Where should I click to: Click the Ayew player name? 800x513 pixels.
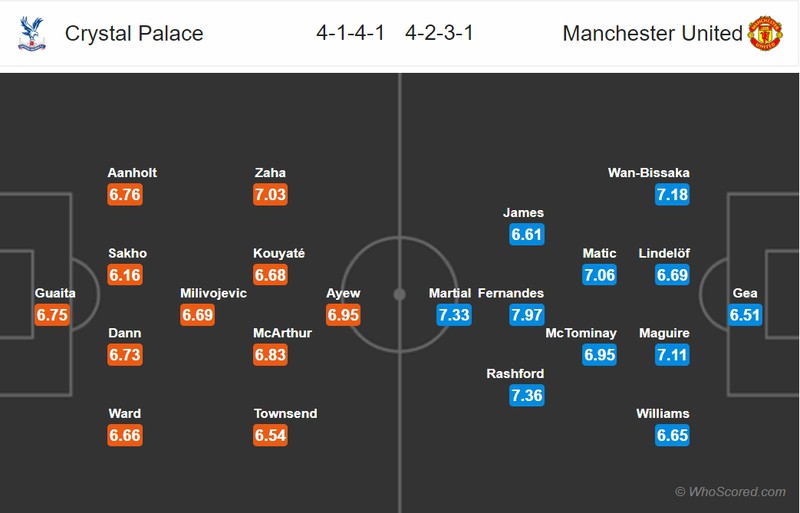pos(344,293)
